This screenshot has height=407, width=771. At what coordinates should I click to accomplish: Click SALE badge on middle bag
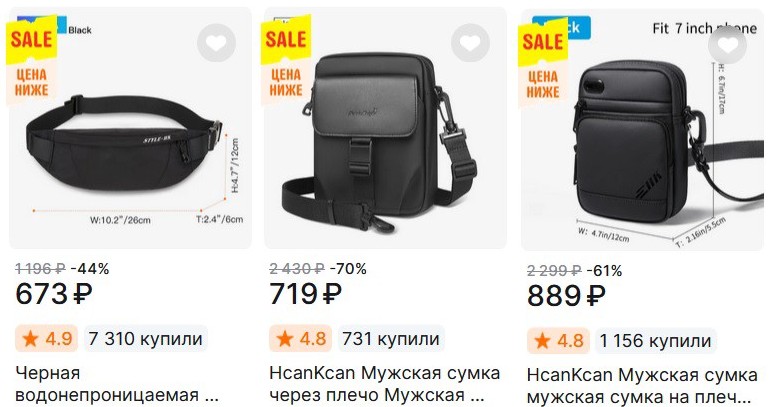286,39
